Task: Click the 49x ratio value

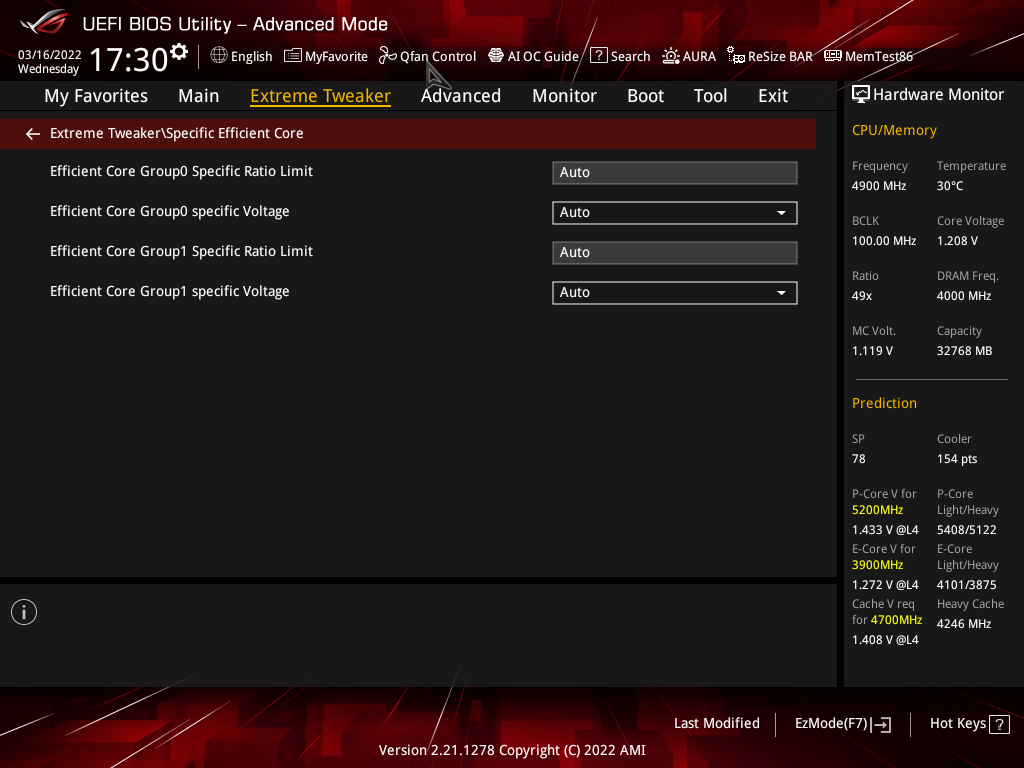Action: pyautogui.click(x=861, y=296)
